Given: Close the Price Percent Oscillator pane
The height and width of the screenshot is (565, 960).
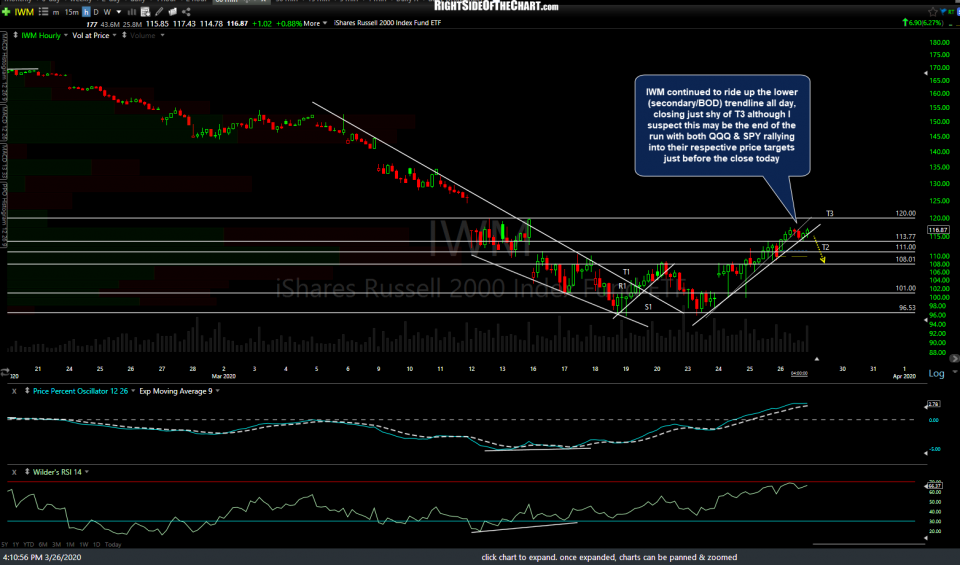Looking at the screenshot, I should [x=14, y=391].
